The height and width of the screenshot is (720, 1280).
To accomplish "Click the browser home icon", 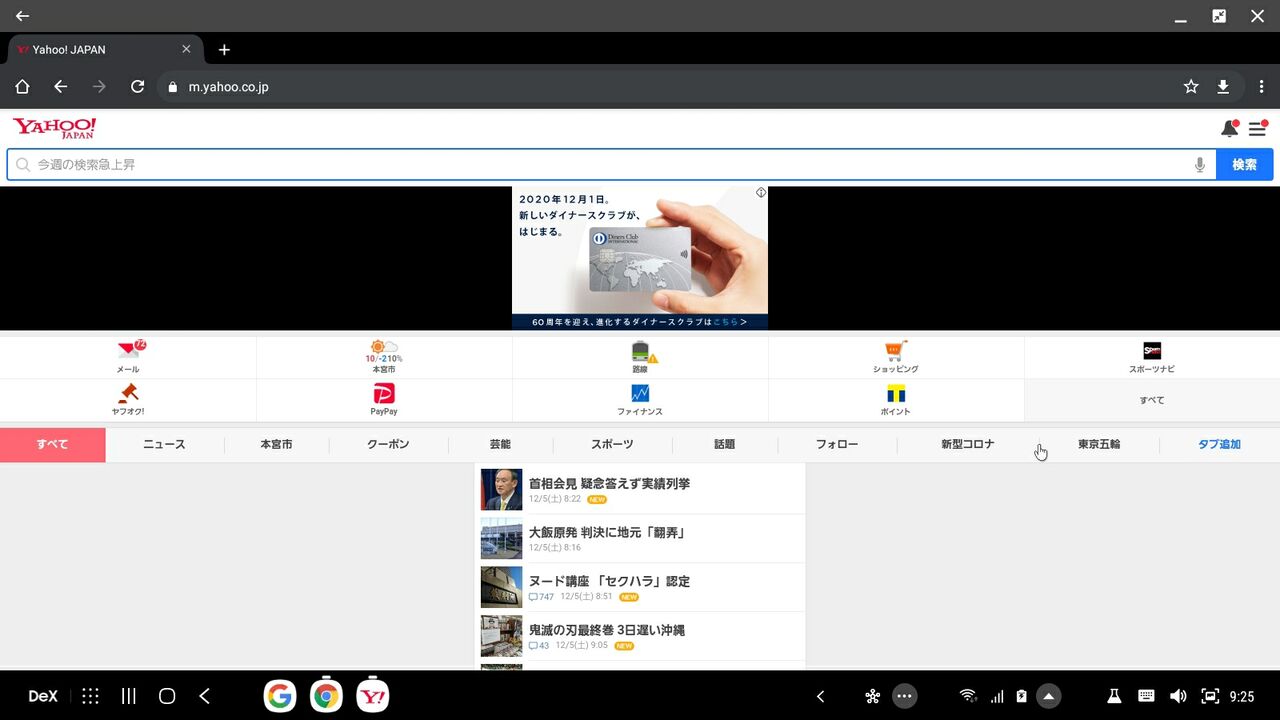I will click(x=22, y=87).
